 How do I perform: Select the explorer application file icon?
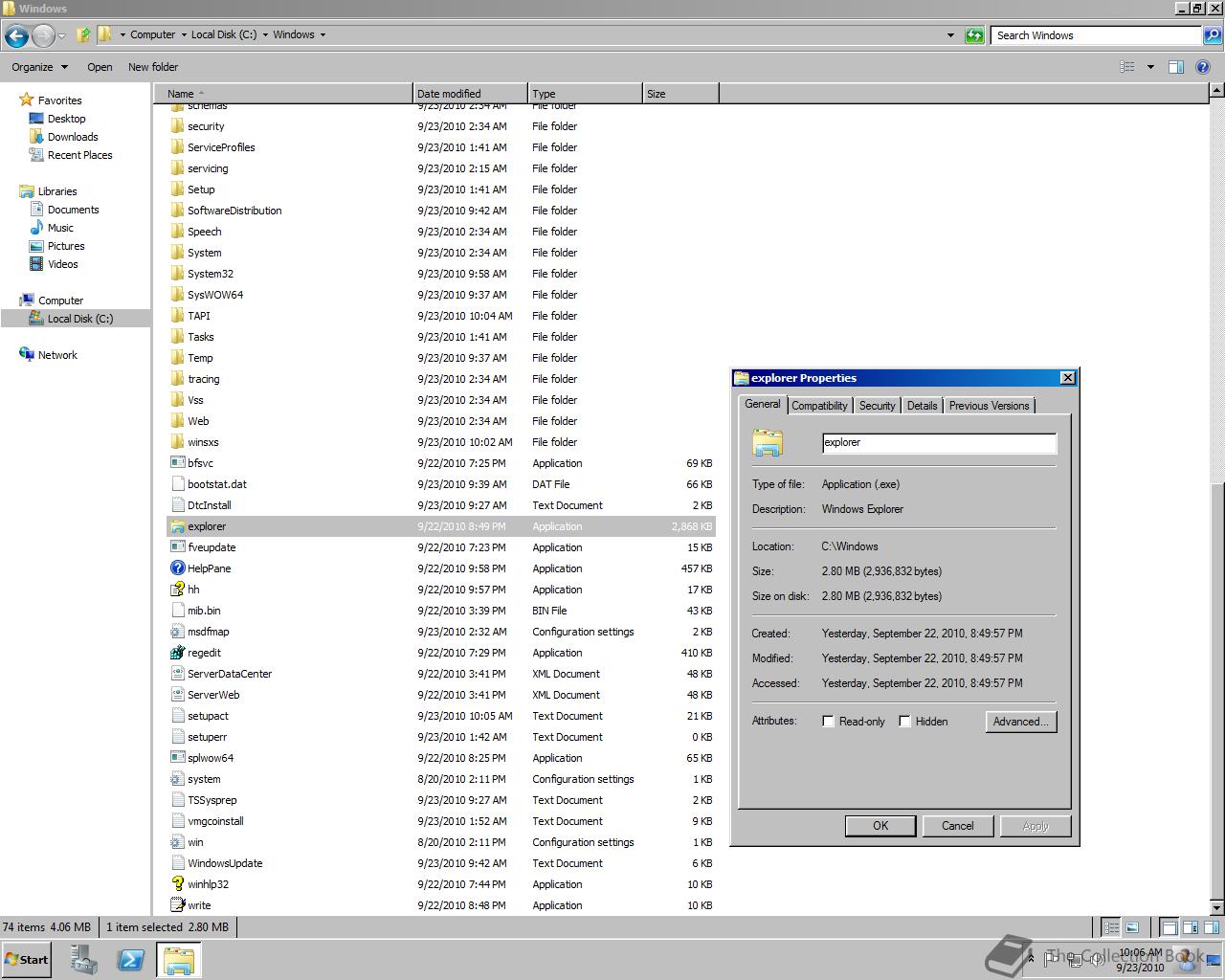[x=177, y=526]
